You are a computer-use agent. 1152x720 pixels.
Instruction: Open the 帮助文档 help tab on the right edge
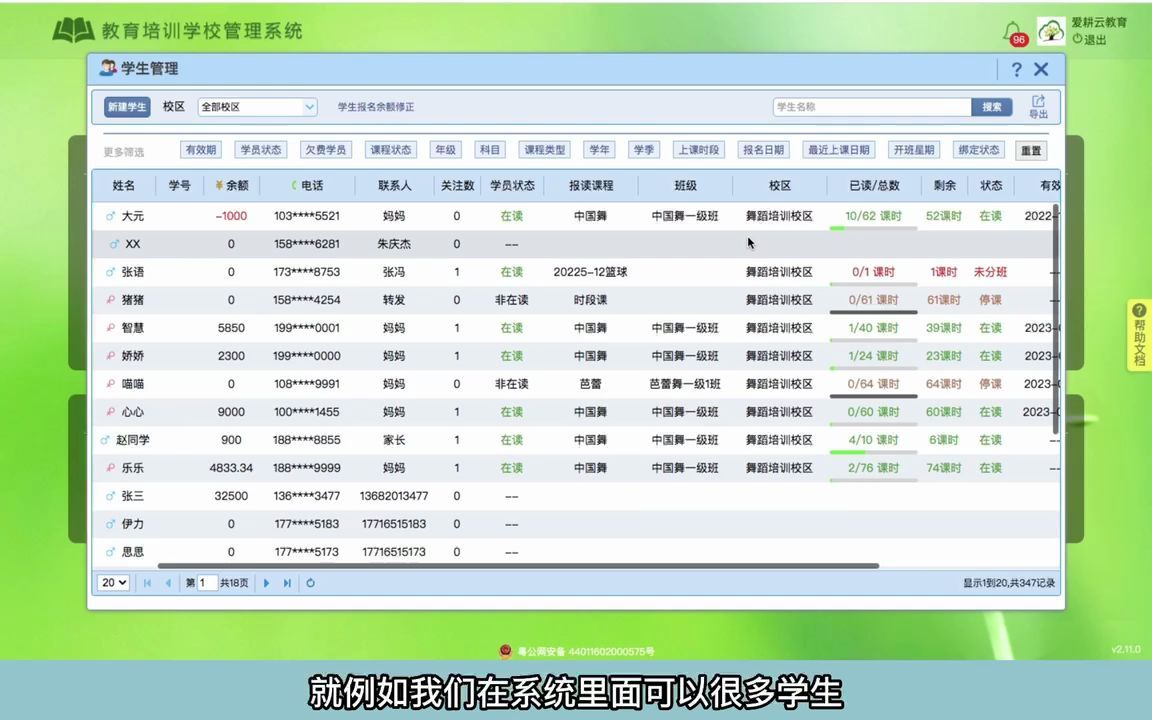[1139, 336]
